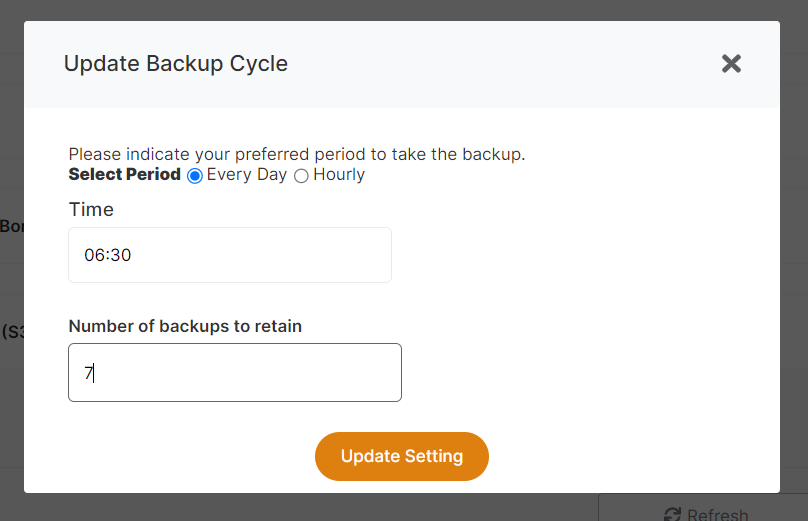Viewport: 808px width, 521px height.
Task: Focus the number of backups input box
Action: coord(235,373)
